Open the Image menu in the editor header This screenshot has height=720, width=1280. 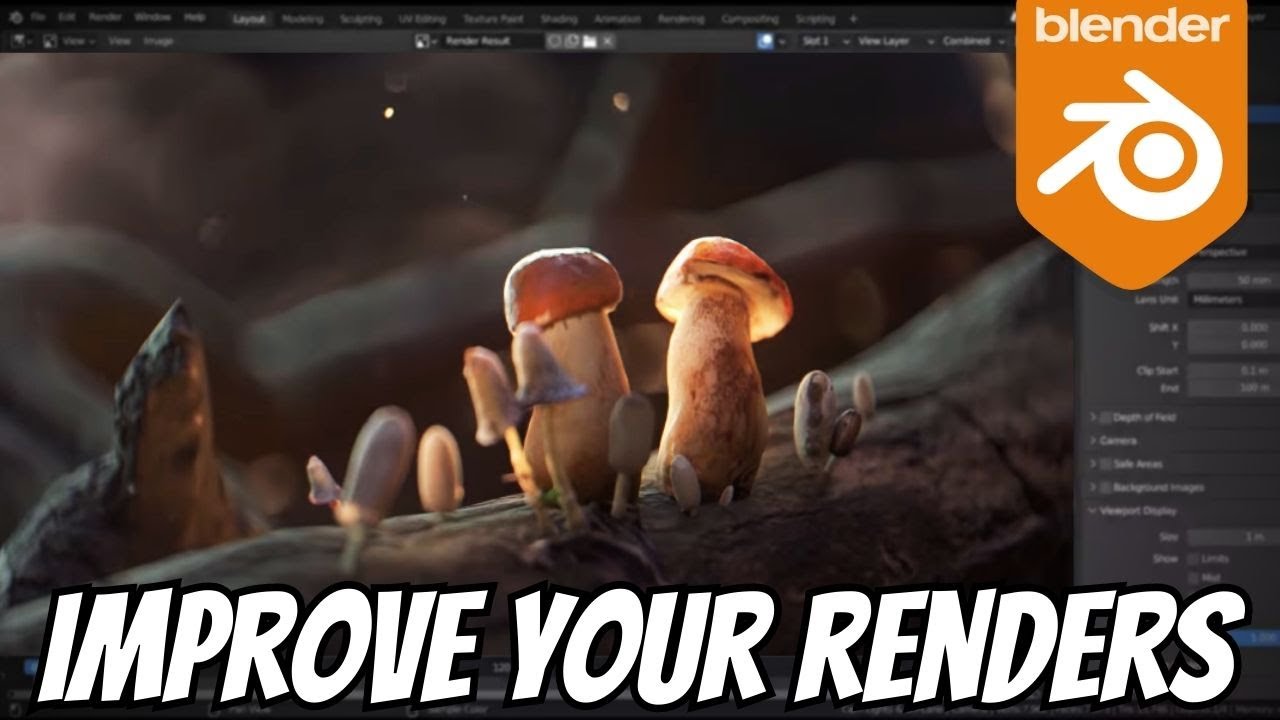[x=158, y=41]
